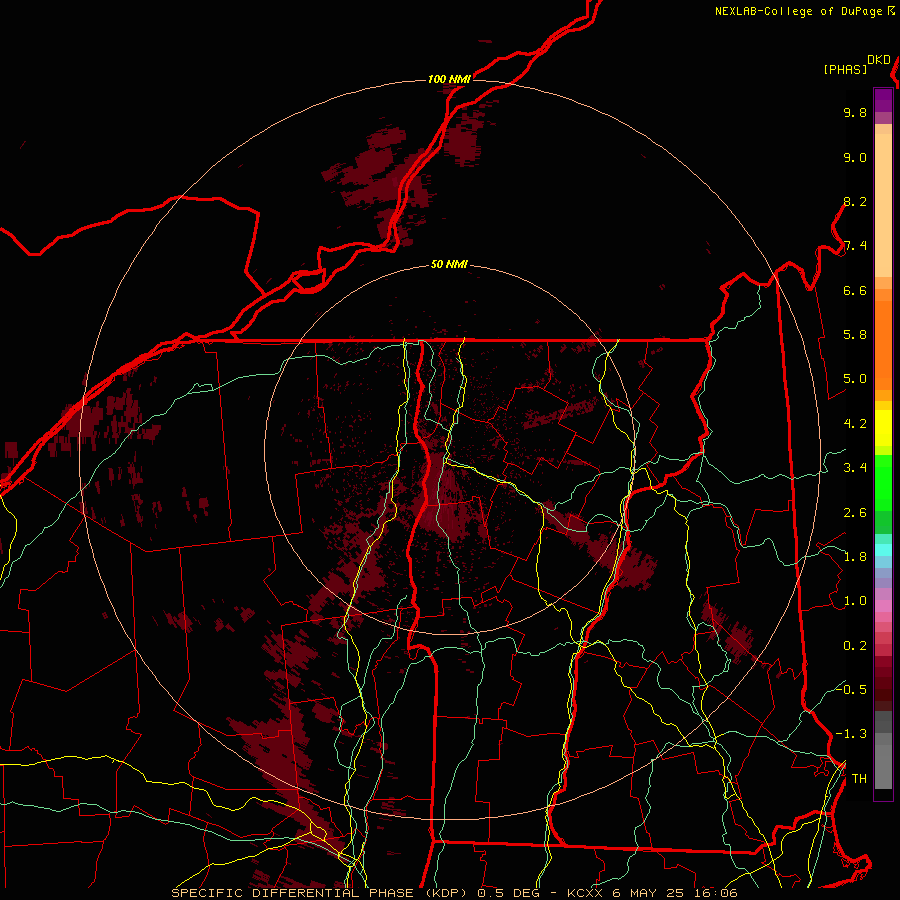Click the 7.4 value on color scale
Screen dimensions: 900x900
855,246
